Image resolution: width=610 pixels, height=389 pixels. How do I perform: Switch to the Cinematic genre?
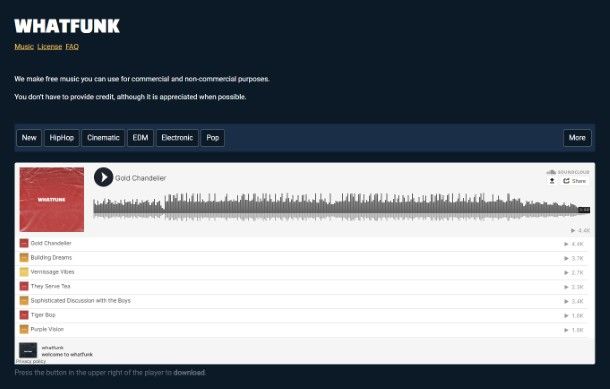103,138
